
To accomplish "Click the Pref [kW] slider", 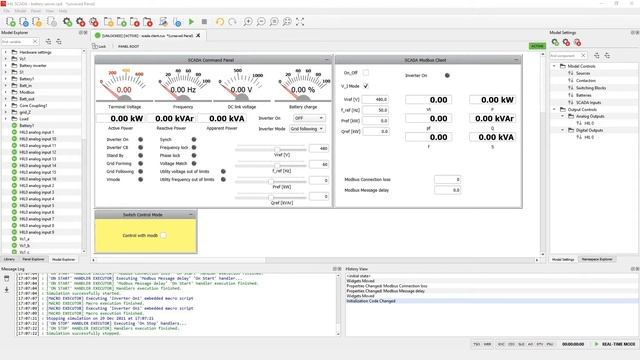I will coord(271,182).
